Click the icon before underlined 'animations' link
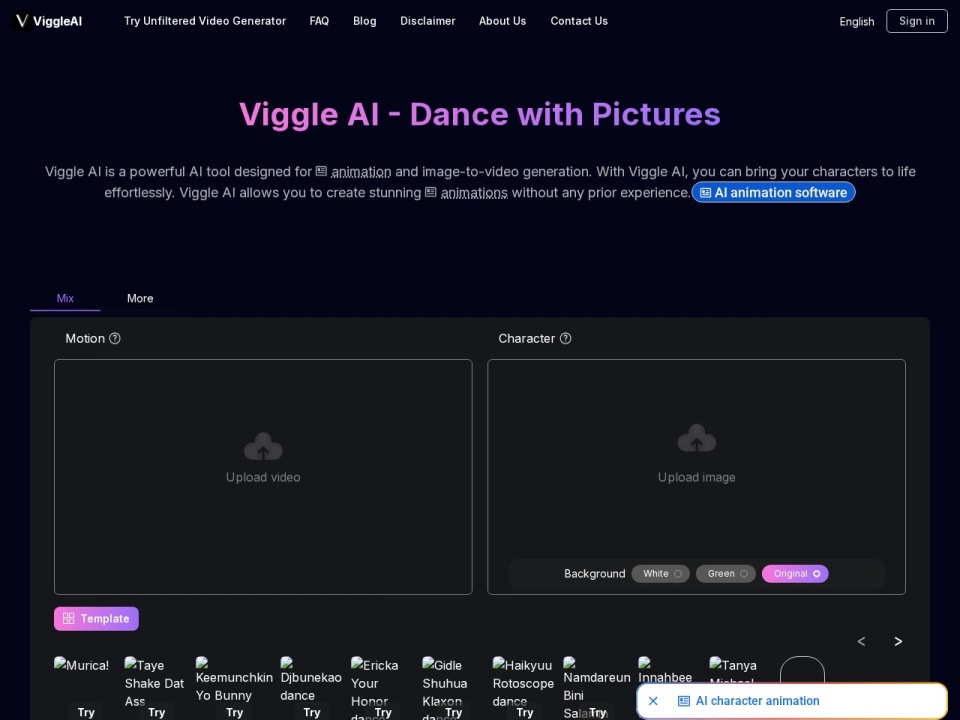This screenshot has width=960, height=720. 431,192
